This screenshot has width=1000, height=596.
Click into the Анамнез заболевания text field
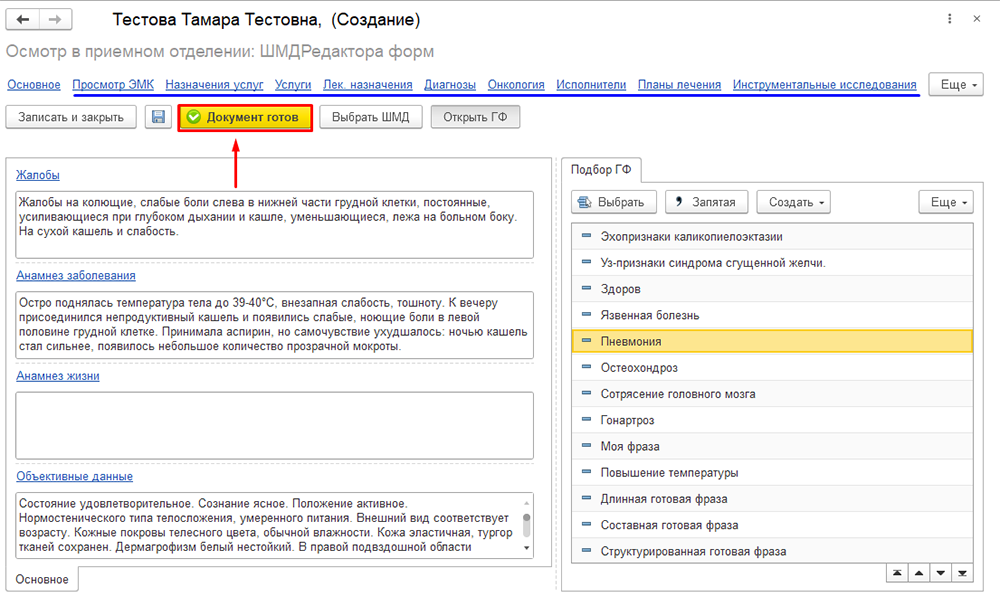274,325
